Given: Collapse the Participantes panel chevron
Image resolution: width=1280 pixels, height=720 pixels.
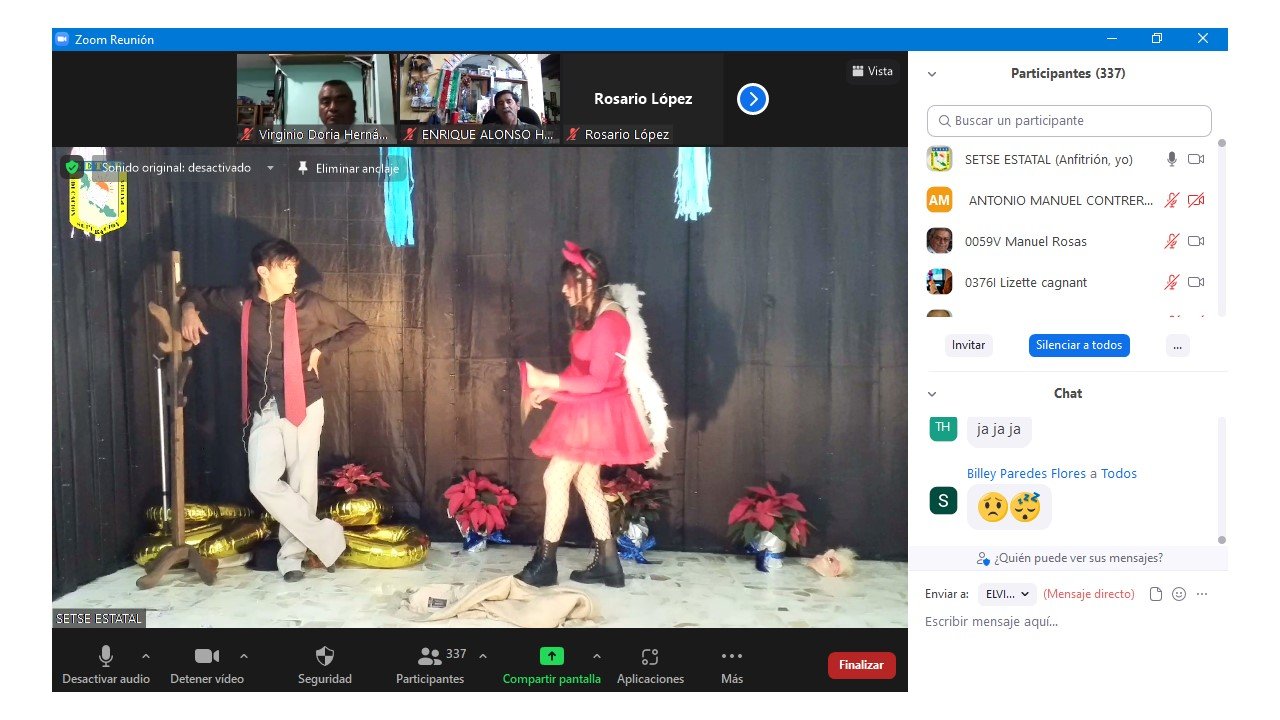Looking at the screenshot, I should pyautogui.click(x=932, y=74).
